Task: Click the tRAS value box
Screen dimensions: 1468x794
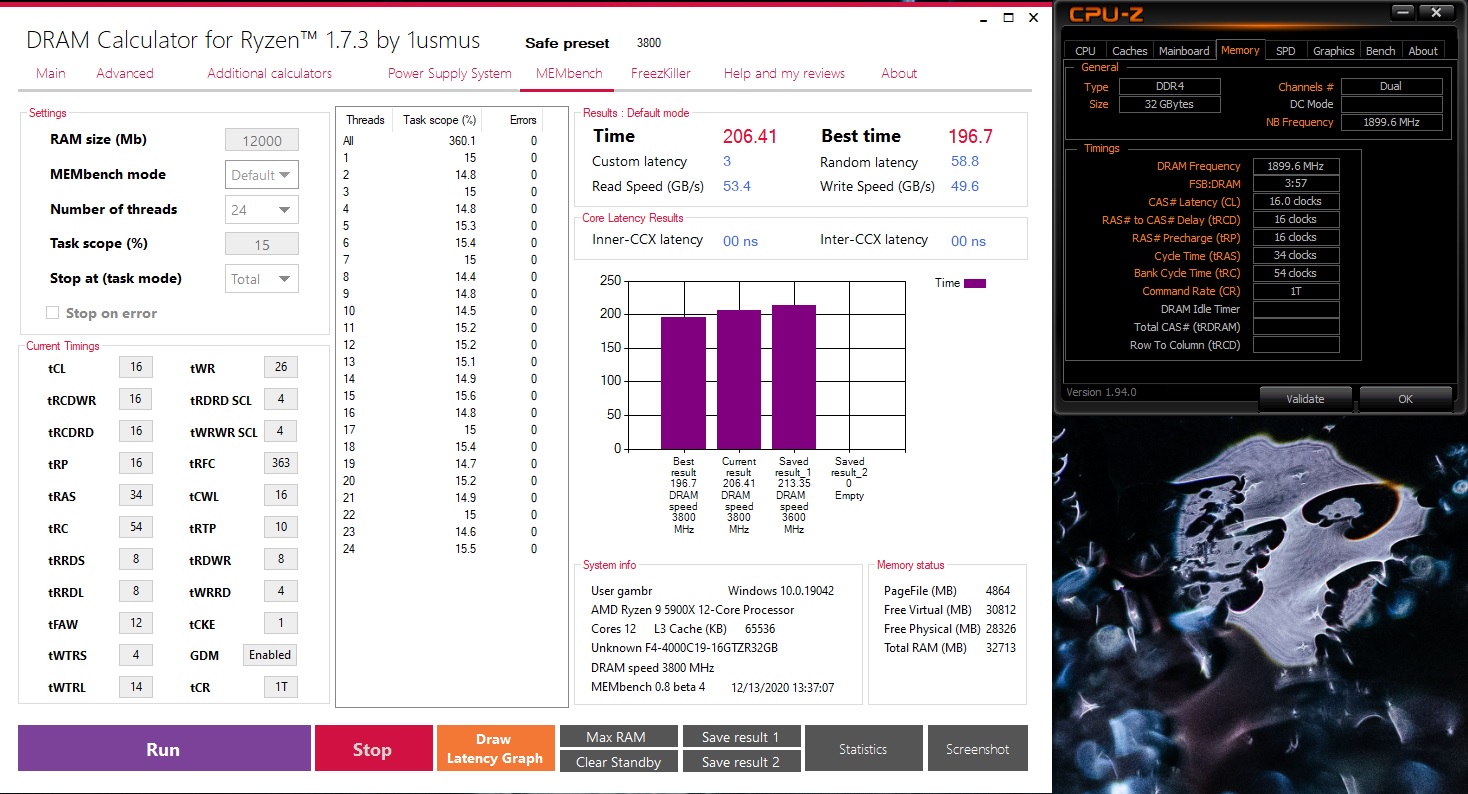Action: (x=136, y=495)
